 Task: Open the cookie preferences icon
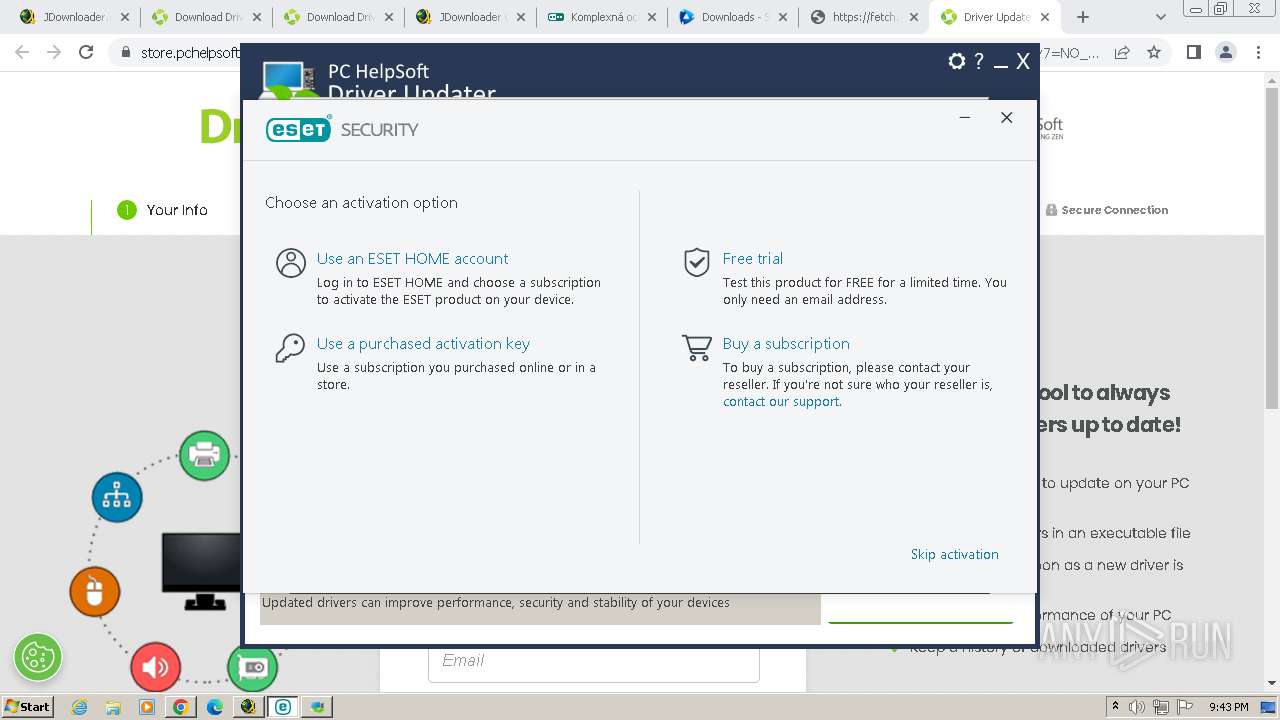point(38,657)
